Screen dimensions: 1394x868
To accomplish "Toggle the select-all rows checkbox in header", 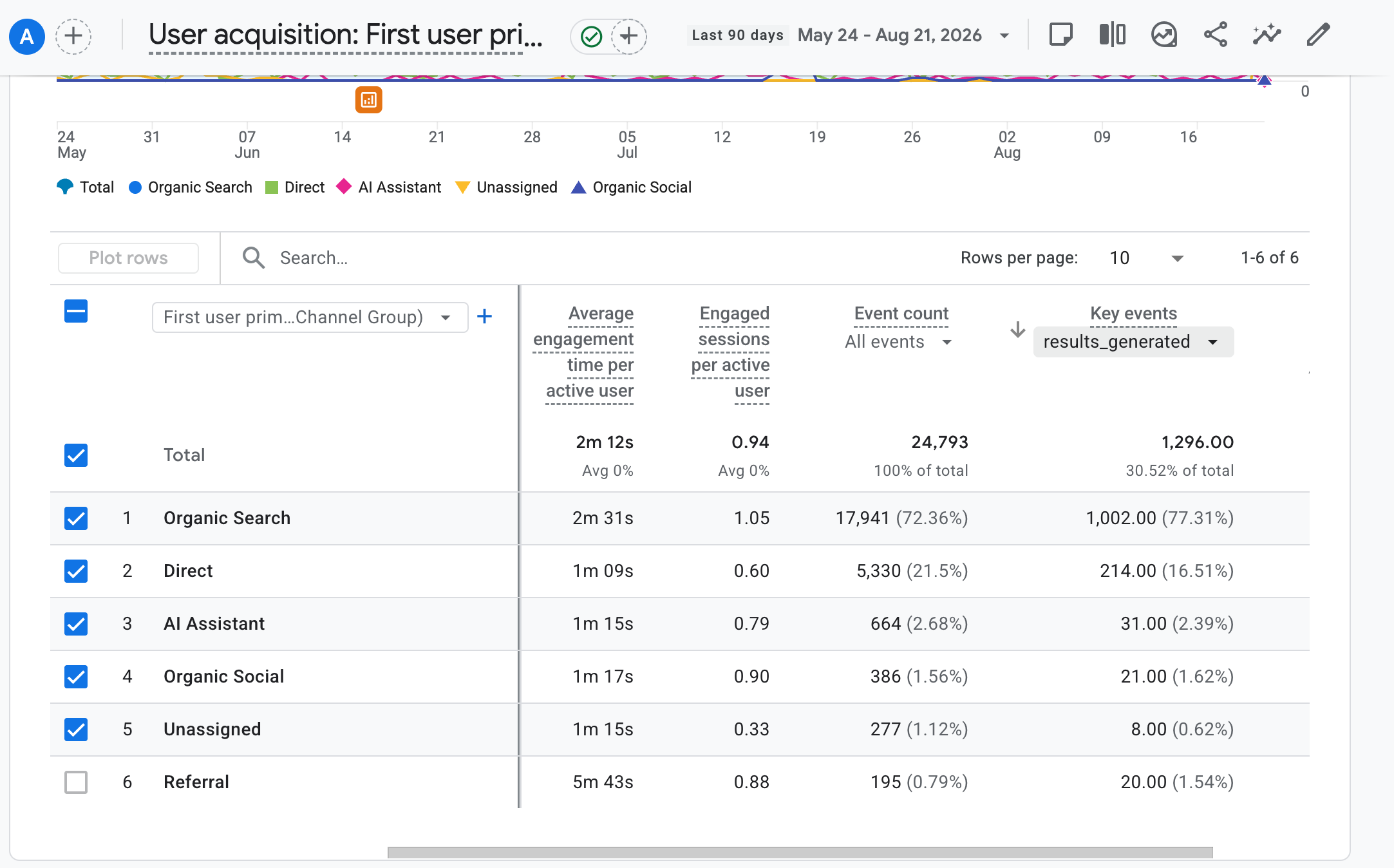I will (x=76, y=312).
